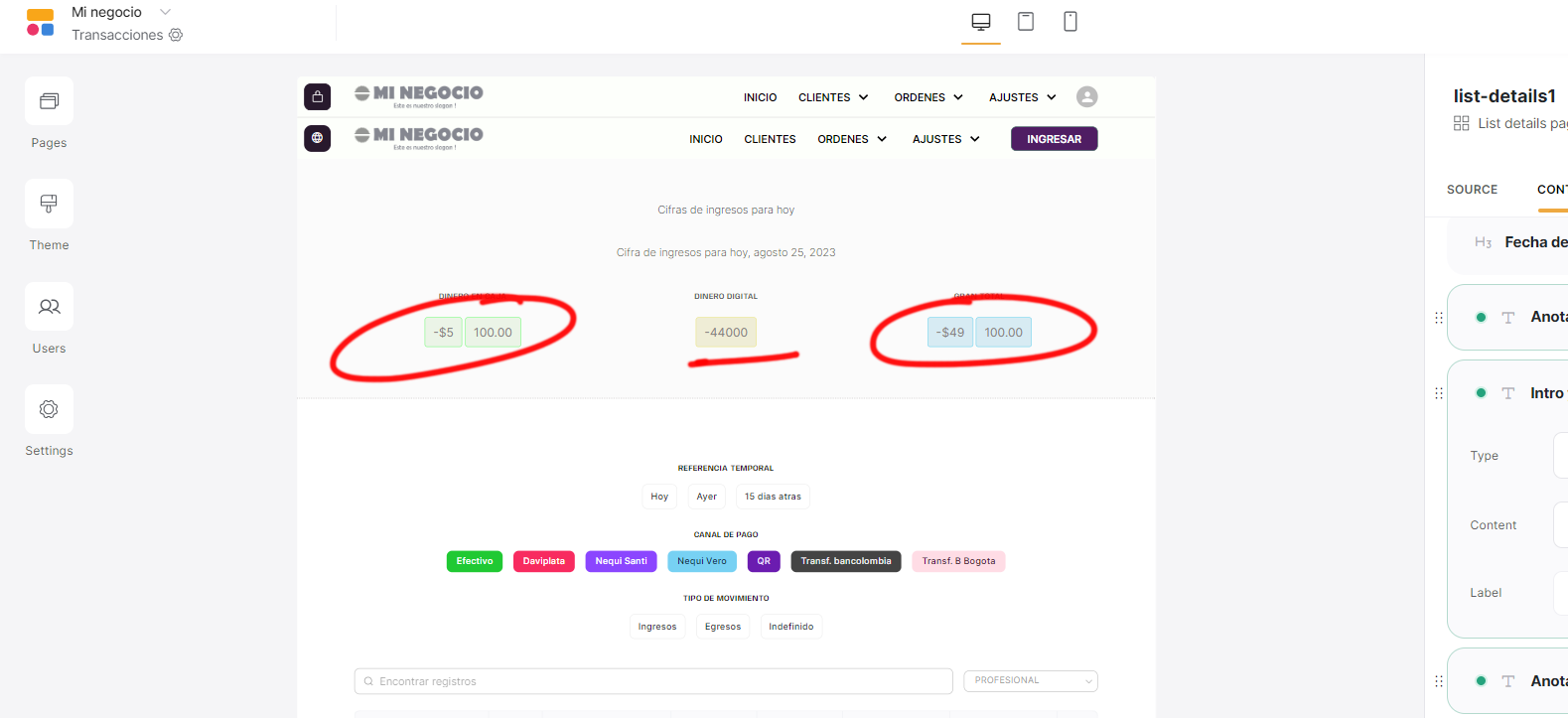Click the blue Nequi Vero tag
This screenshot has height=718, width=1568.
click(702, 561)
